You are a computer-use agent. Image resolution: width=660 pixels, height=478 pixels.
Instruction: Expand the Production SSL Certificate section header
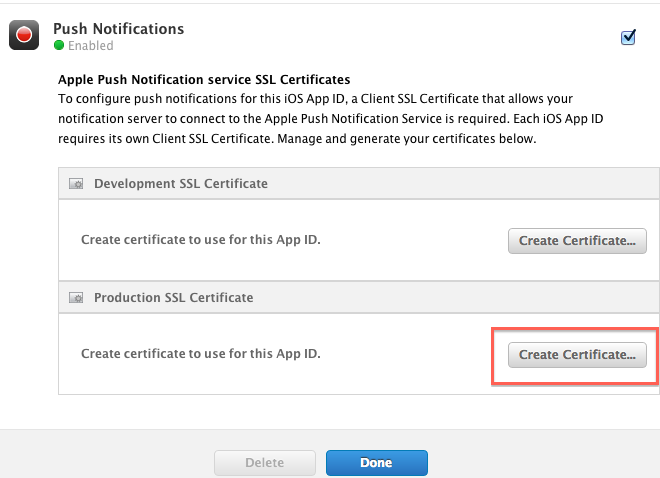click(x=359, y=297)
